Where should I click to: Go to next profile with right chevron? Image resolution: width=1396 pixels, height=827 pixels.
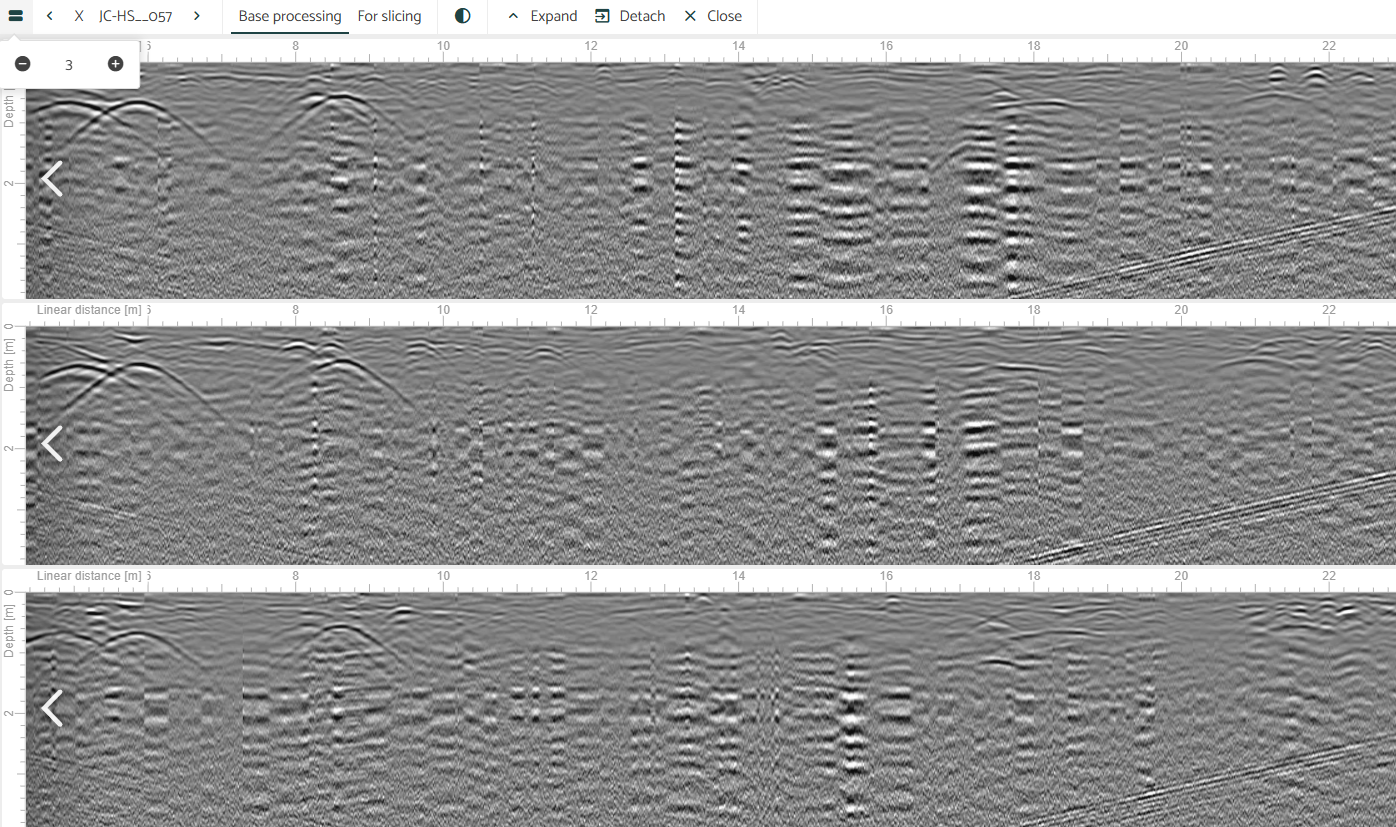[x=196, y=16]
